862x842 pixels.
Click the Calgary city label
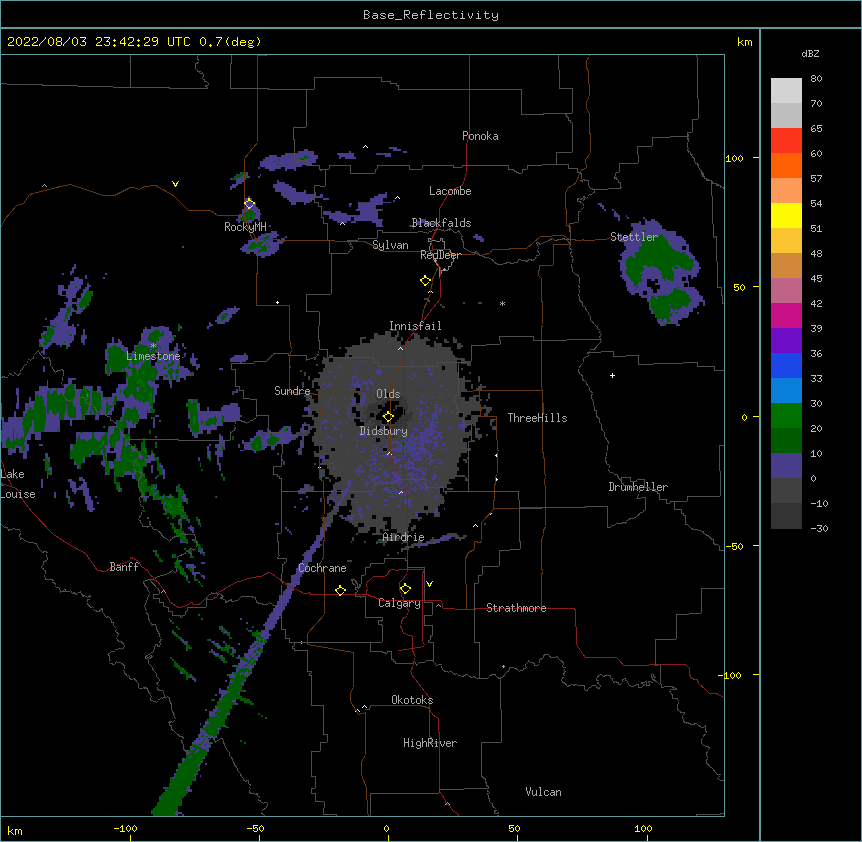point(400,603)
